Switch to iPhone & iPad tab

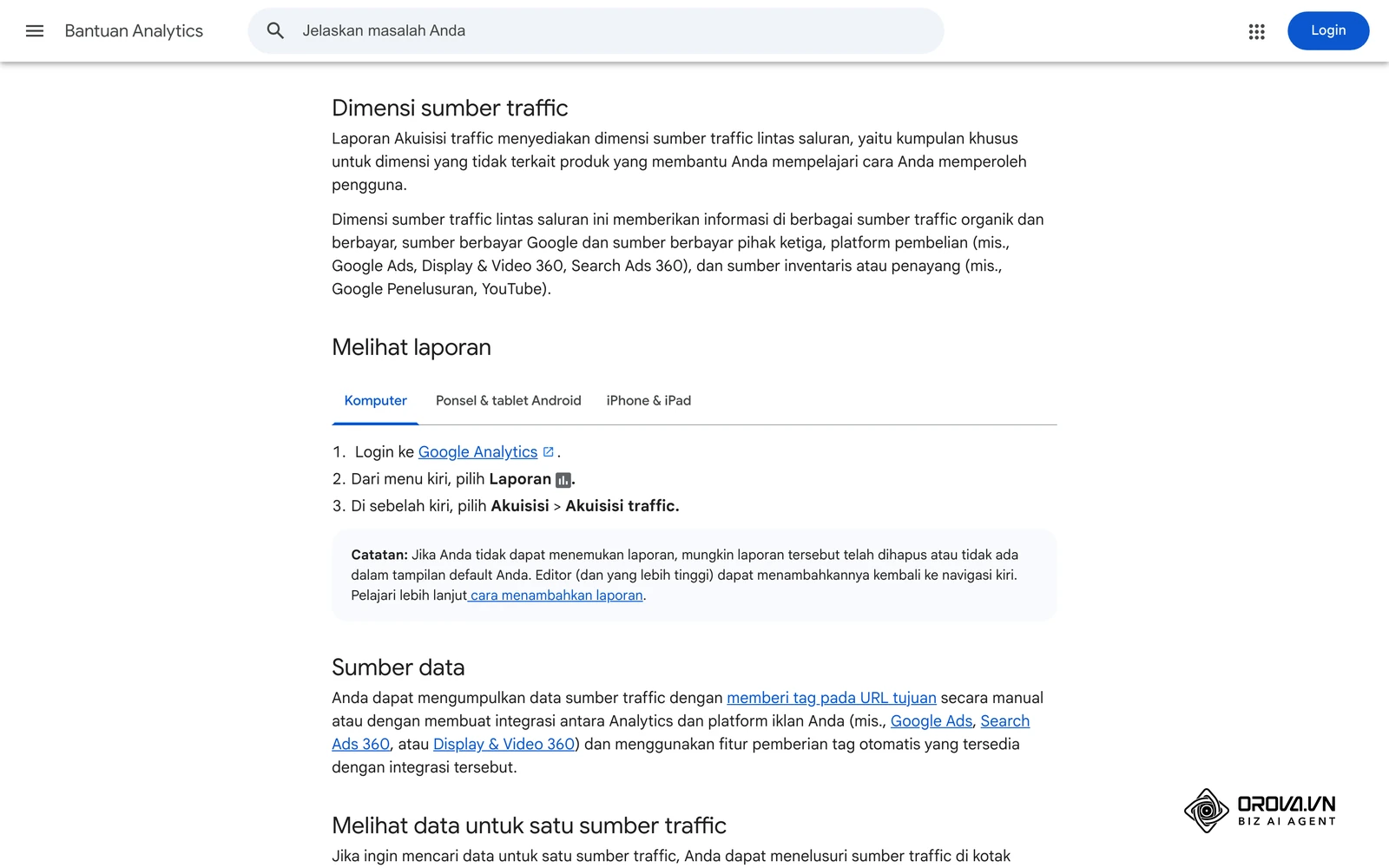[648, 401]
